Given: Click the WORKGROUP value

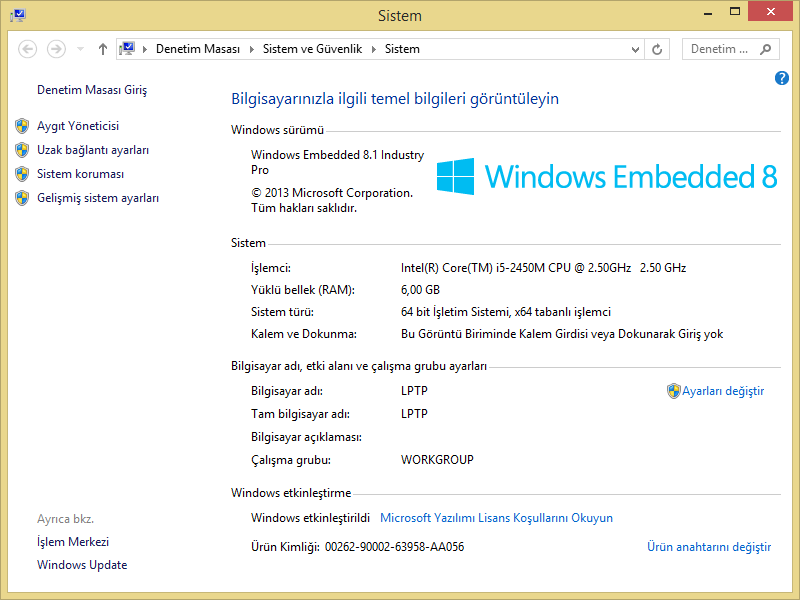Looking at the screenshot, I should [x=437, y=460].
